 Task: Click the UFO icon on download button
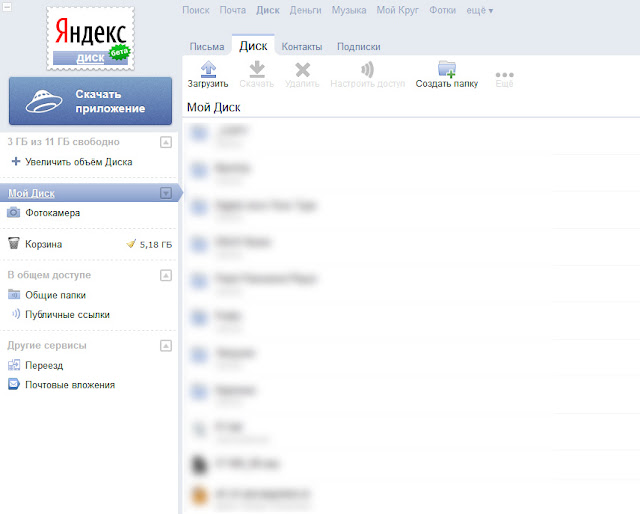pyautogui.click(x=44, y=101)
